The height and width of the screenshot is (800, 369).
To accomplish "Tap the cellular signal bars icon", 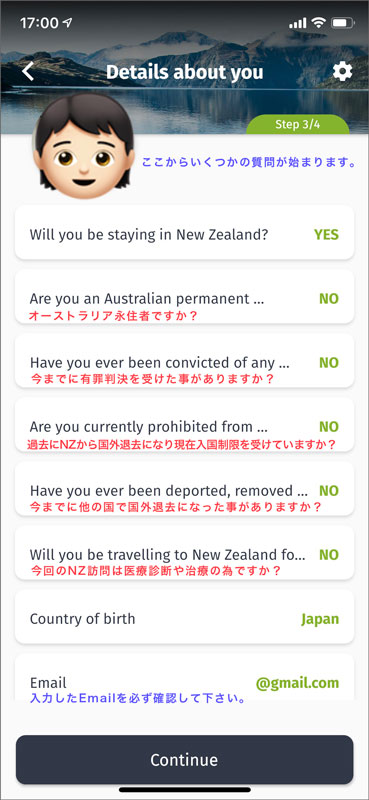I will click(298, 23).
